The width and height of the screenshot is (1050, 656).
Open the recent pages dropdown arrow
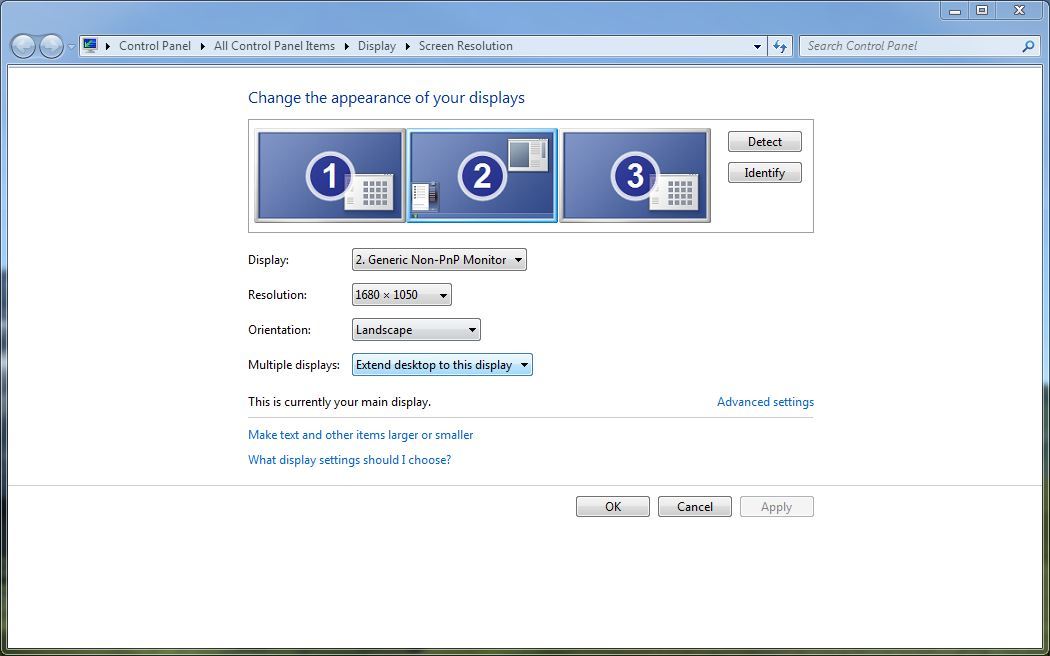tap(71, 47)
